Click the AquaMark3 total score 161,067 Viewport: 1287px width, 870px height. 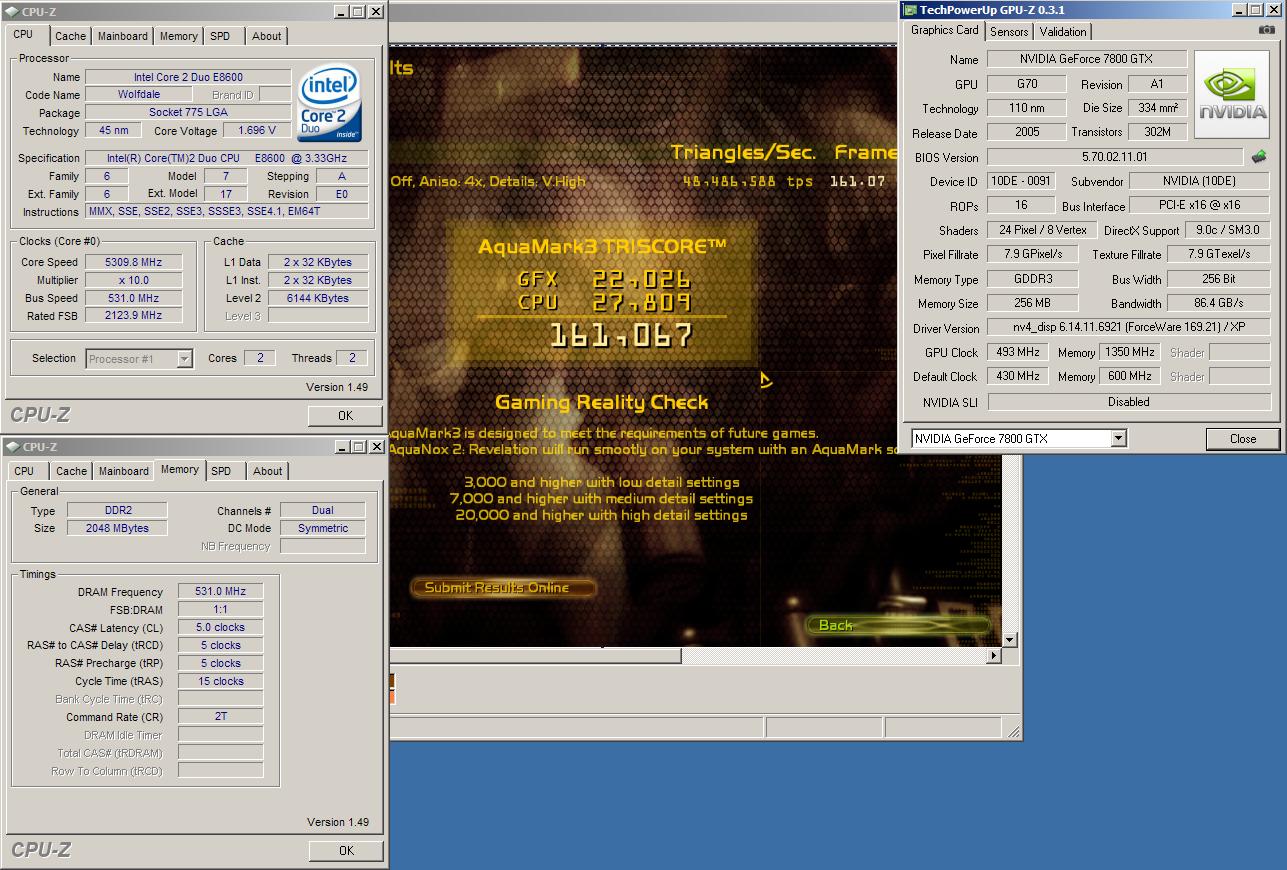pyautogui.click(x=621, y=335)
